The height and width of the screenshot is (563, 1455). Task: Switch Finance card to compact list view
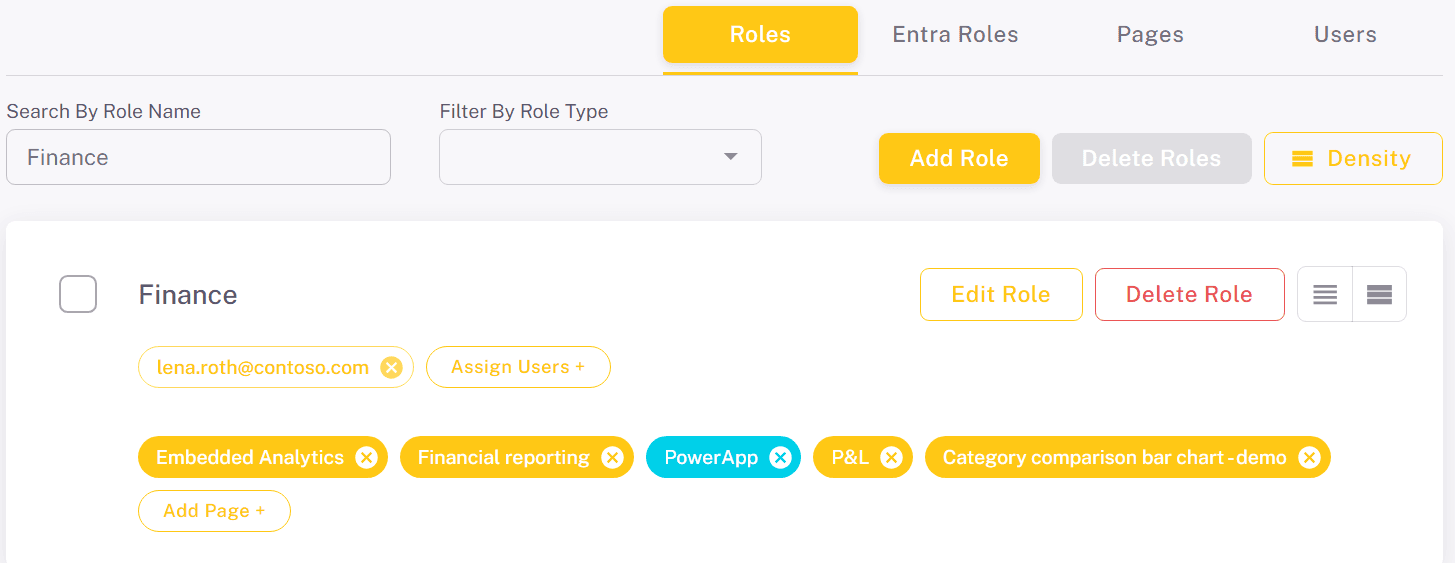1325,294
